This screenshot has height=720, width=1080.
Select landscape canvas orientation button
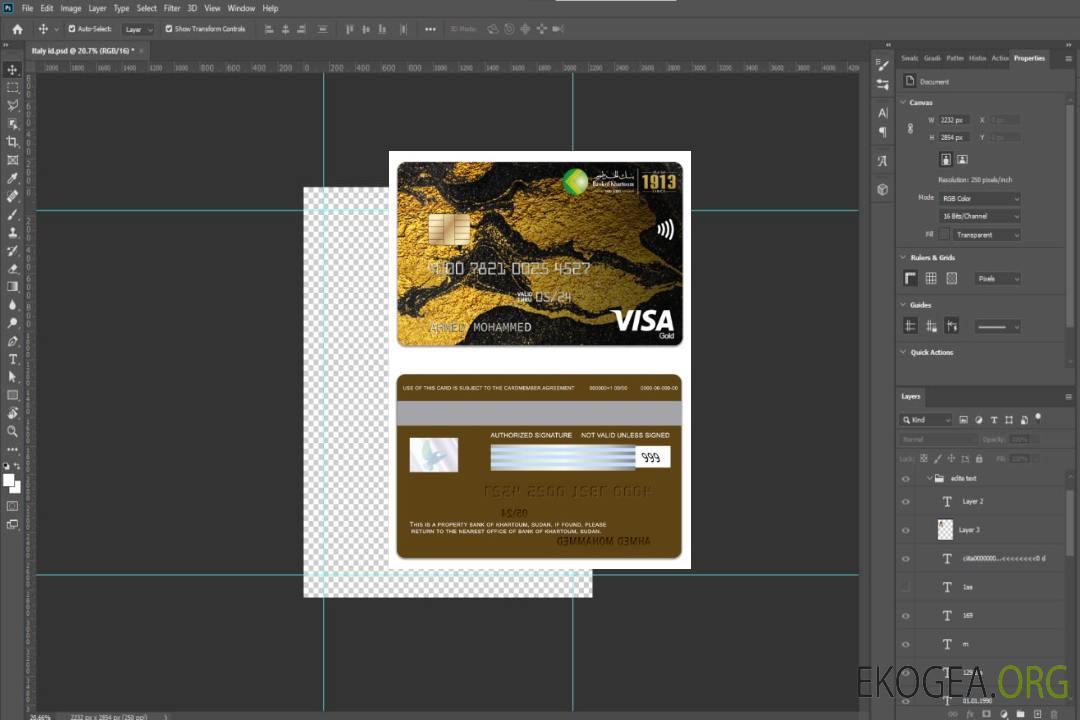pyautogui.click(x=962, y=160)
